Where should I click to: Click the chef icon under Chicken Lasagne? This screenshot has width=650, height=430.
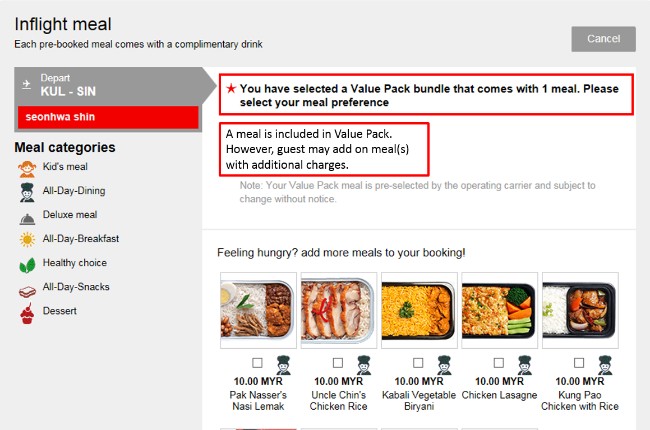524,365
